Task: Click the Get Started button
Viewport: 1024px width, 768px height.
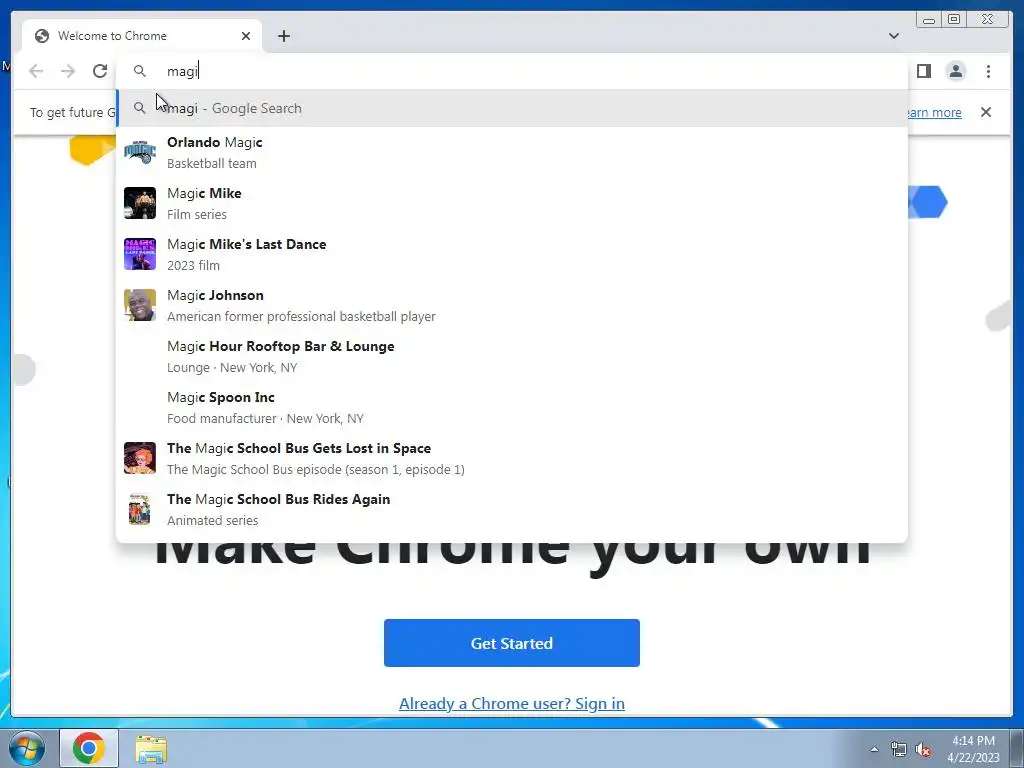Action: 511,643
